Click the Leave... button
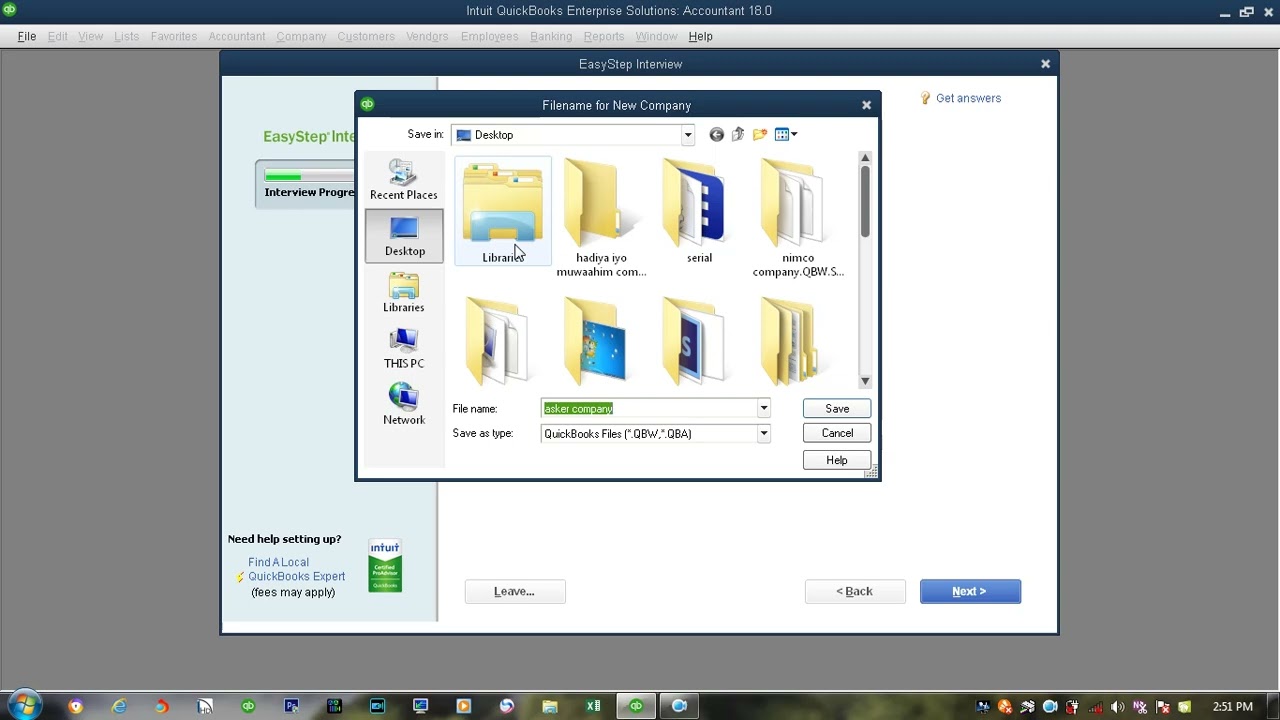This screenshot has width=1280, height=720. coord(515,591)
